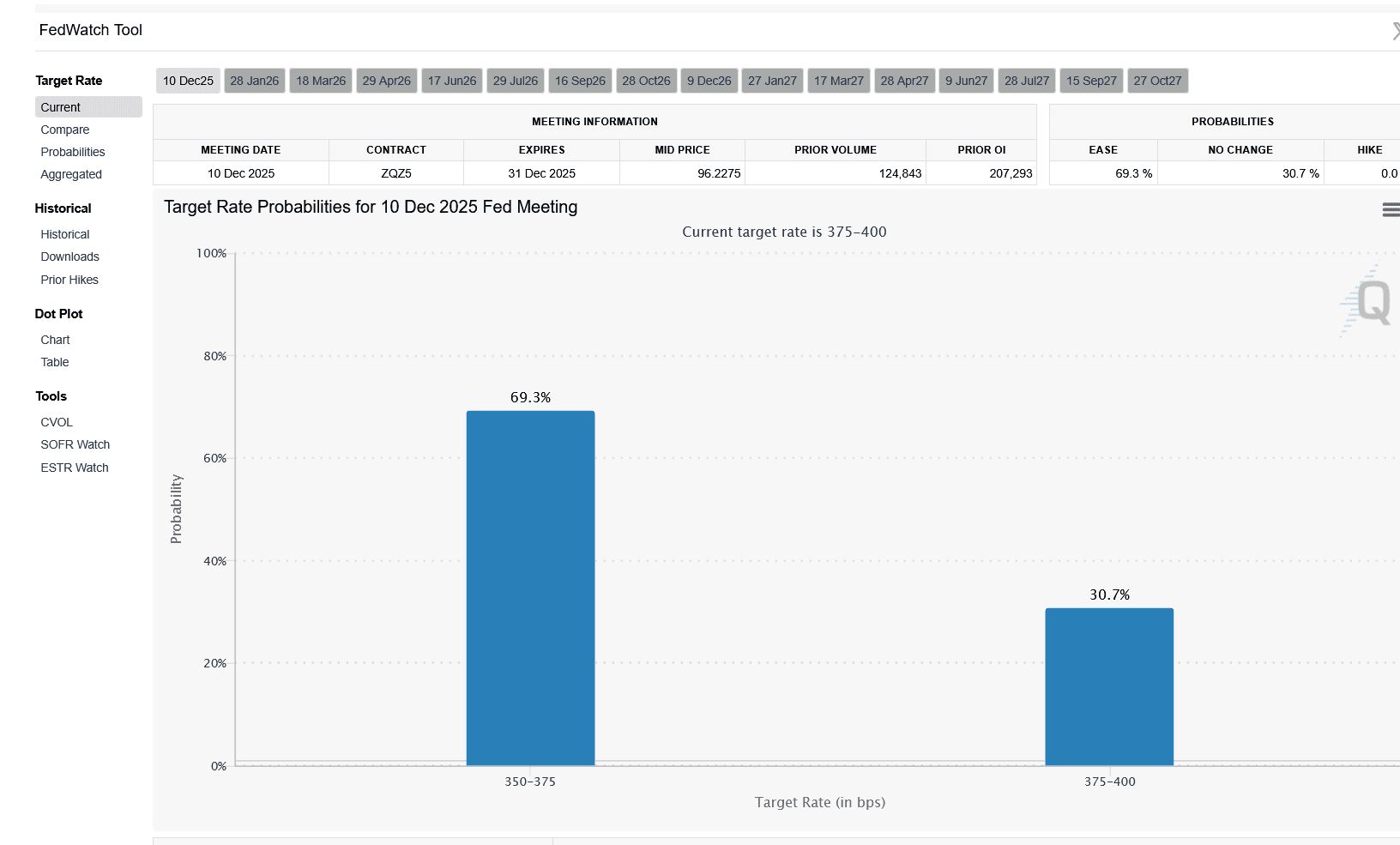The height and width of the screenshot is (845, 1400).
Task: View Prior Hikes history
Action: tap(69, 280)
